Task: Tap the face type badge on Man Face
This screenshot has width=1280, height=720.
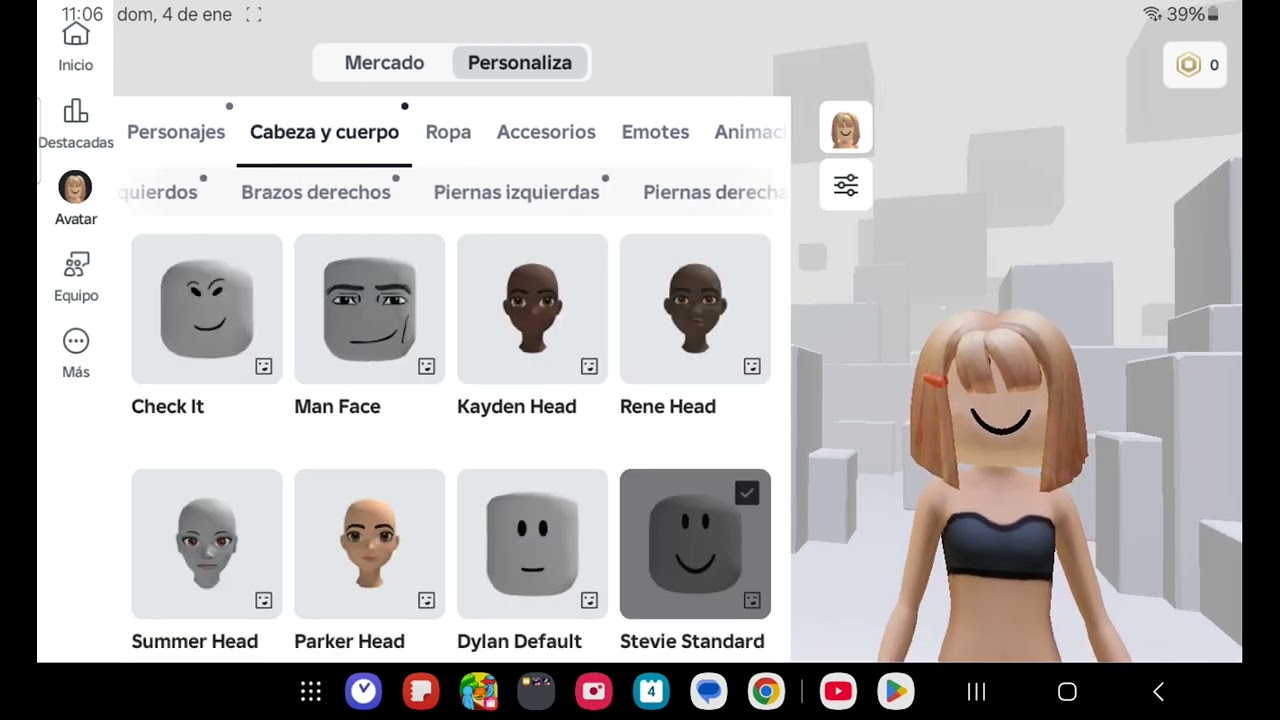Action: [x=427, y=366]
